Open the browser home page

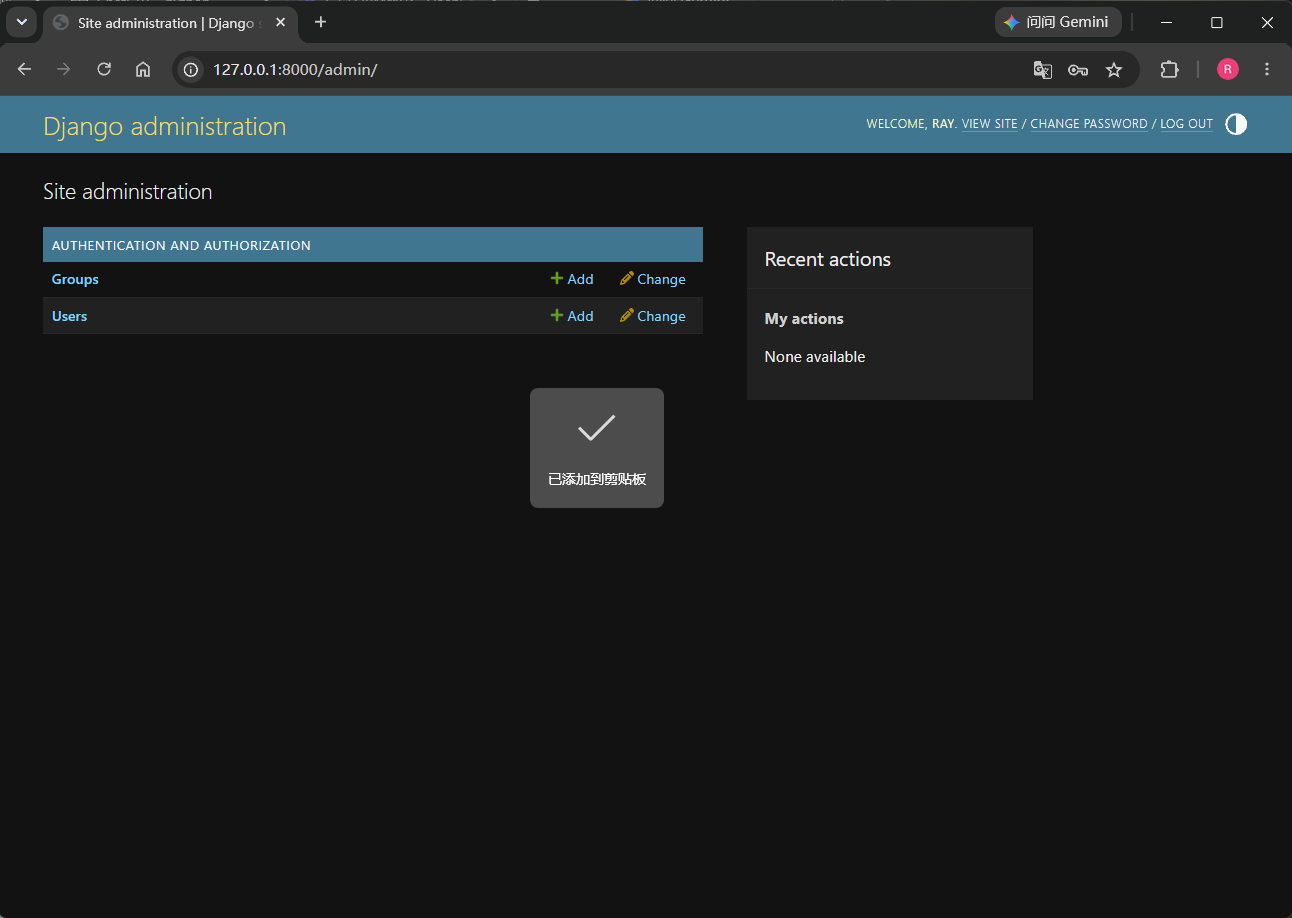143,69
